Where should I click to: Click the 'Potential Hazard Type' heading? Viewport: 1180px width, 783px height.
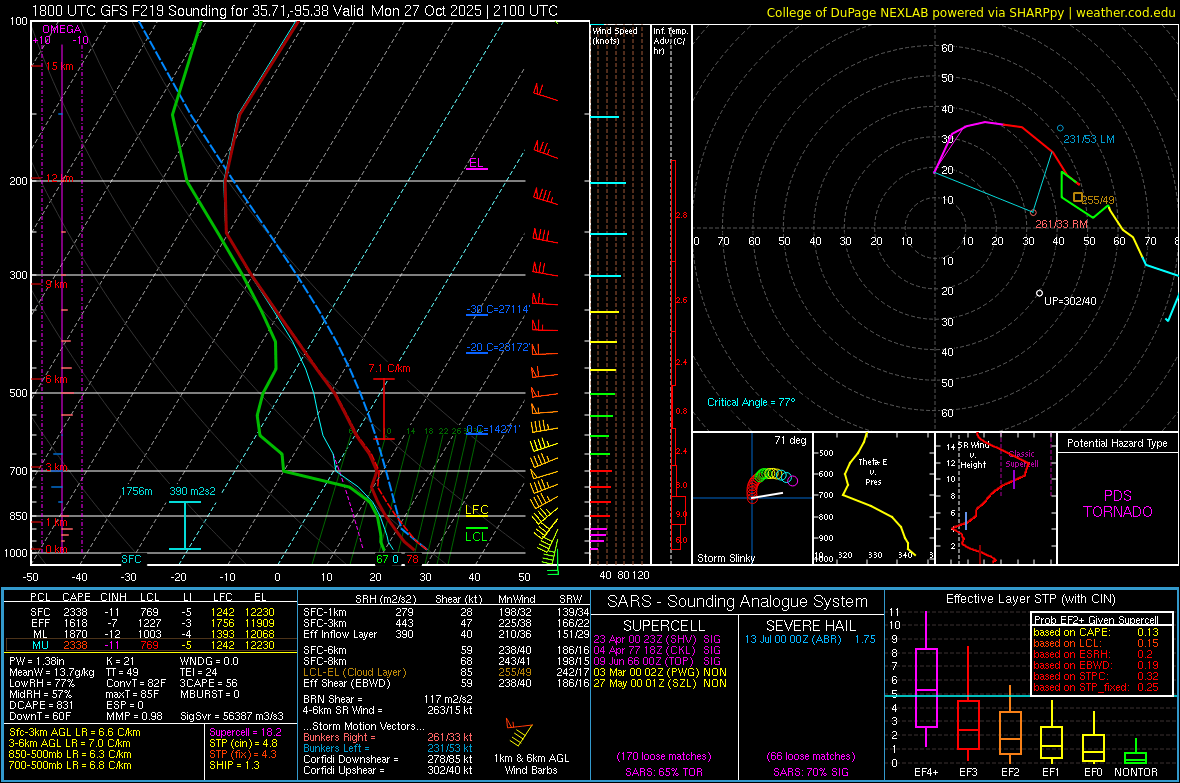tap(1117, 443)
